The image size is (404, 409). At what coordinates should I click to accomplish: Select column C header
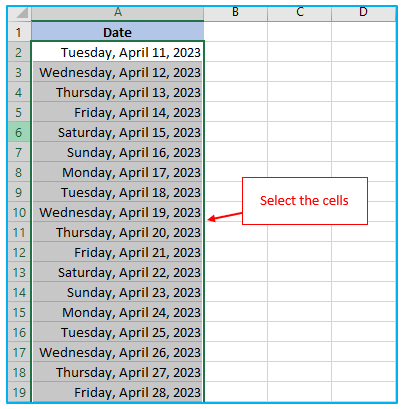pyautogui.click(x=299, y=14)
